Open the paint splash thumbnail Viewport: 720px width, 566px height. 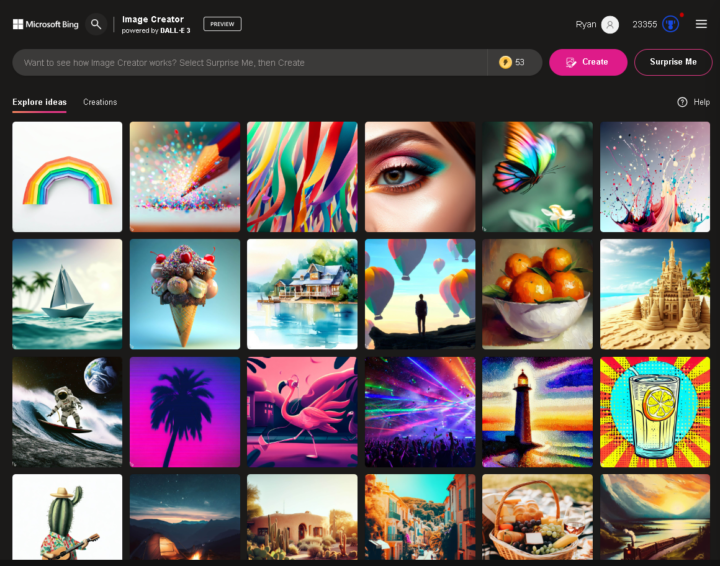coord(655,177)
